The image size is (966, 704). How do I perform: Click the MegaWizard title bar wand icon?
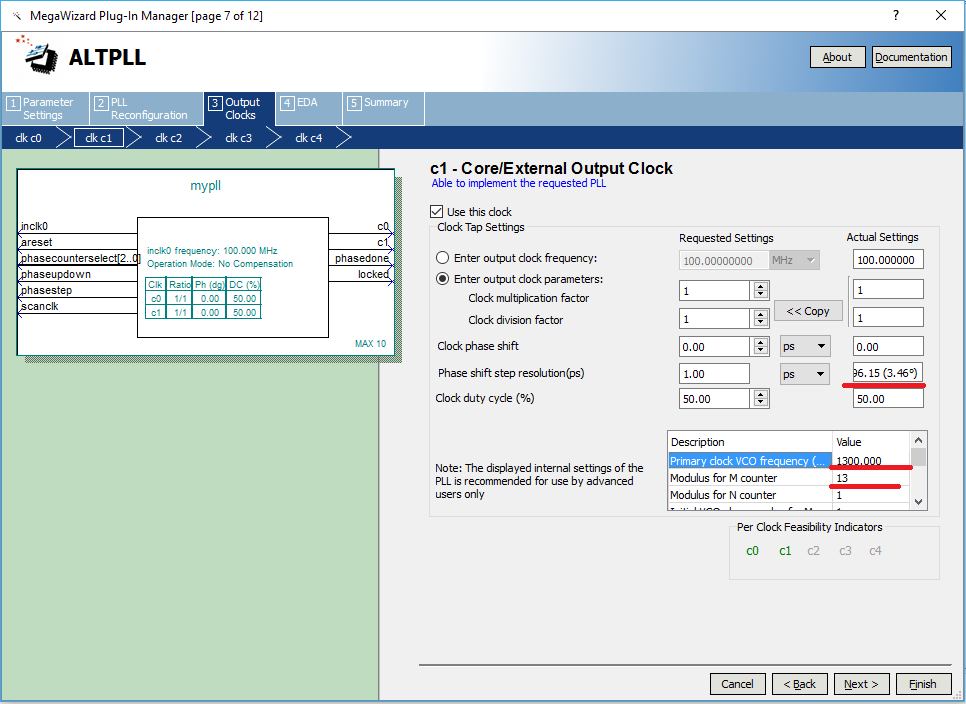coord(17,16)
